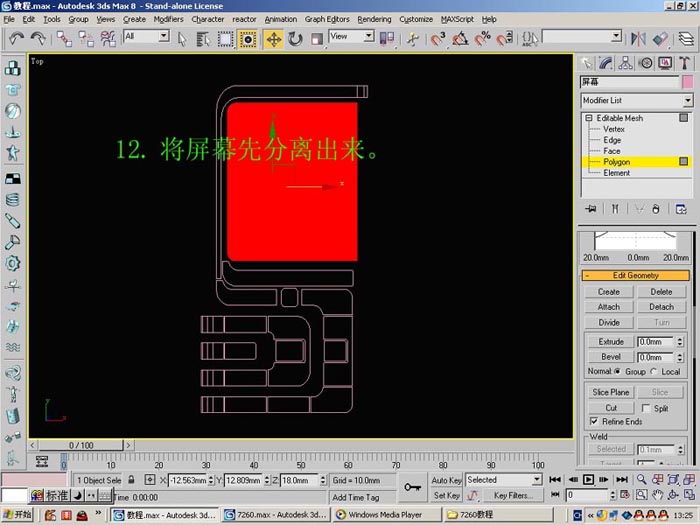Switch to Hierarchy command panel tab
Screen dimensions: 700x525
click(625, 63)
